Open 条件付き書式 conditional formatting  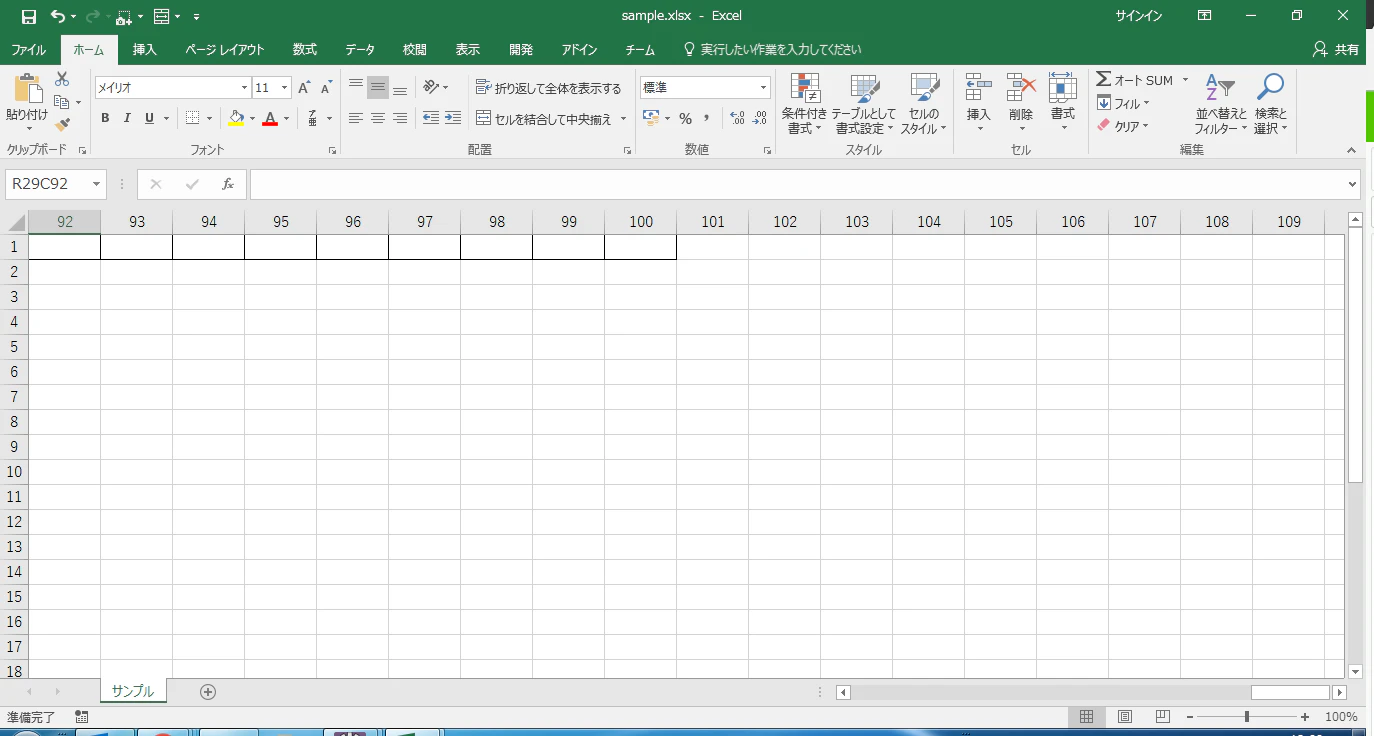[805, 104]
